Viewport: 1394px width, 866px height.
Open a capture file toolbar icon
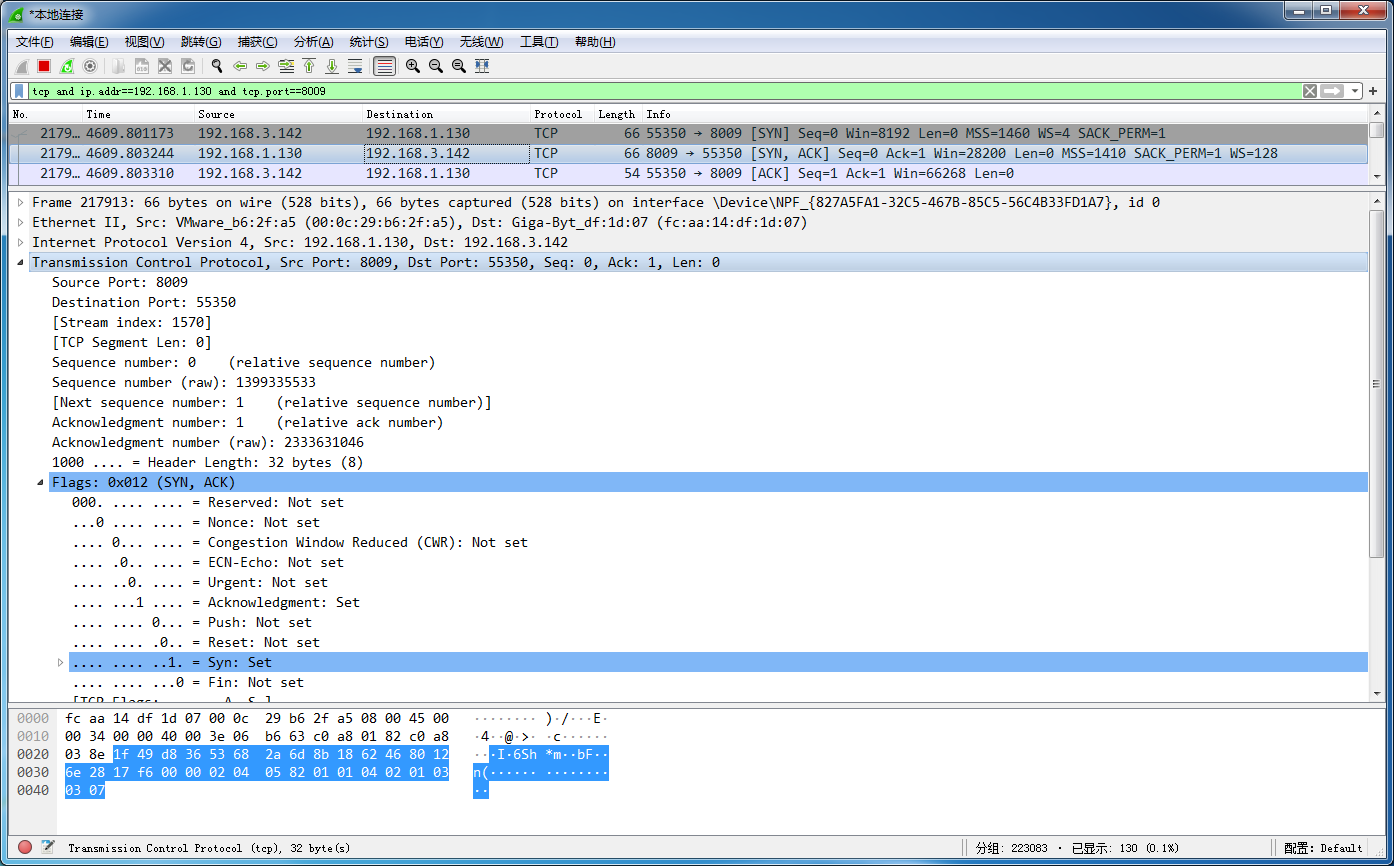tap(119, 66)
